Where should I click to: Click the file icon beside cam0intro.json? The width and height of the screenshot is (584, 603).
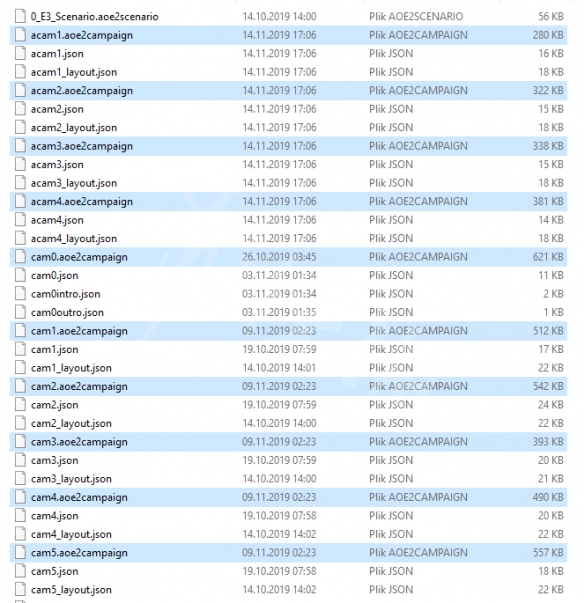20,294
